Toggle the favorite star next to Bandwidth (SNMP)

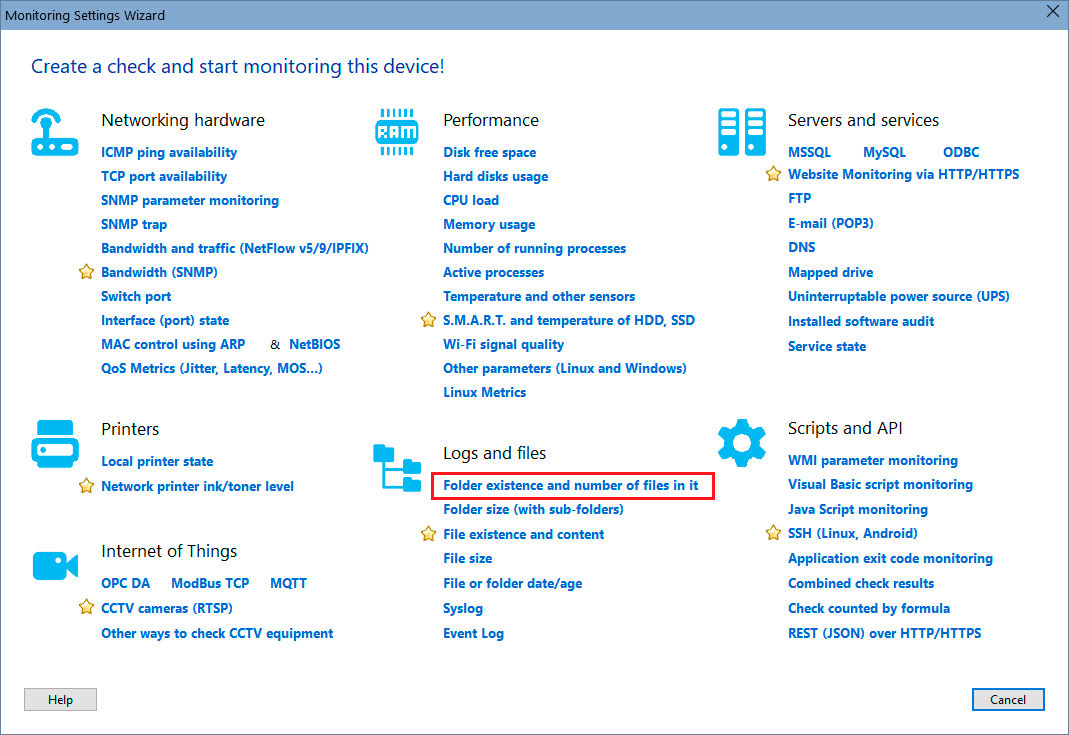point(86,272)
